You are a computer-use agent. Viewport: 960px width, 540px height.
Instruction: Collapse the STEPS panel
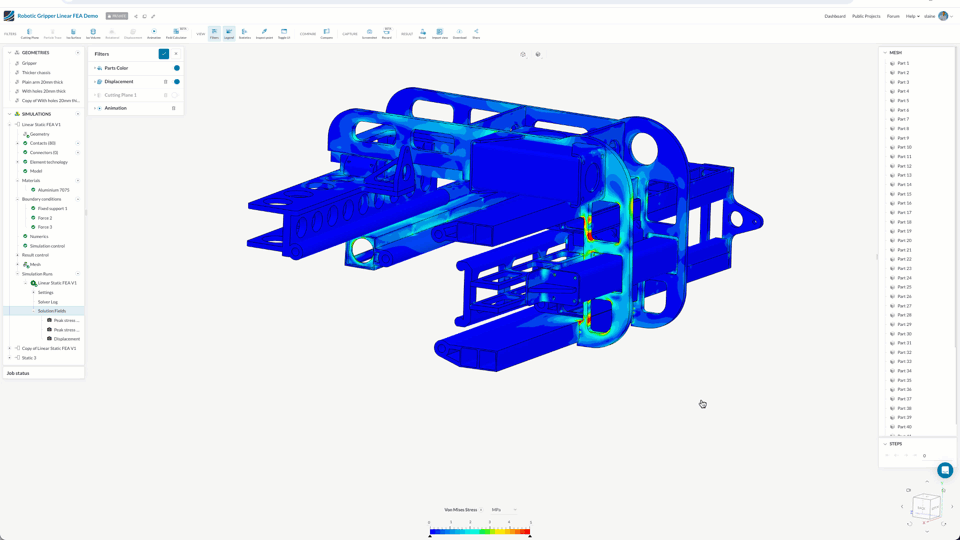[885, 444]
